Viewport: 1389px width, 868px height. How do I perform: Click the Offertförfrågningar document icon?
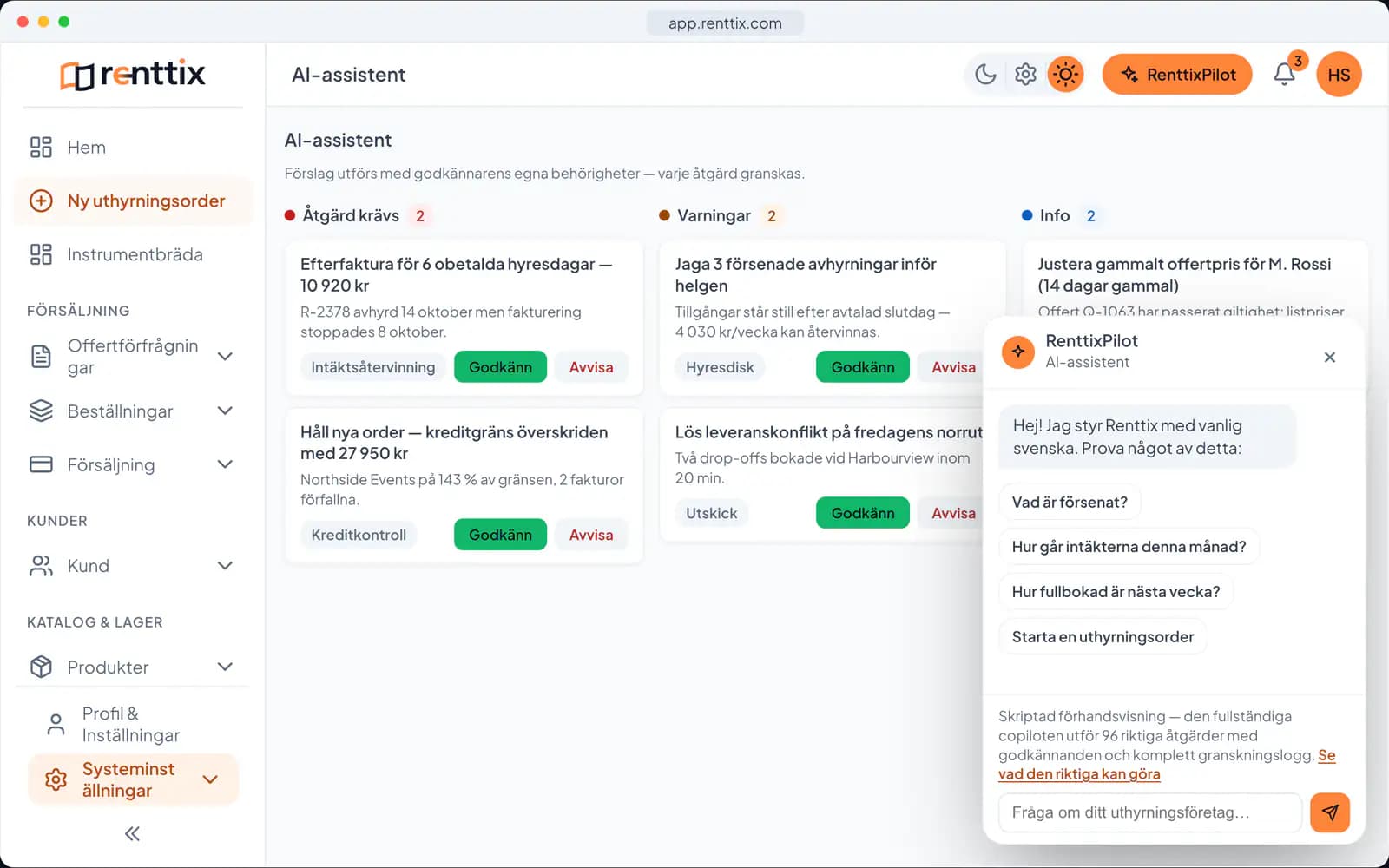tap(41, 356)
